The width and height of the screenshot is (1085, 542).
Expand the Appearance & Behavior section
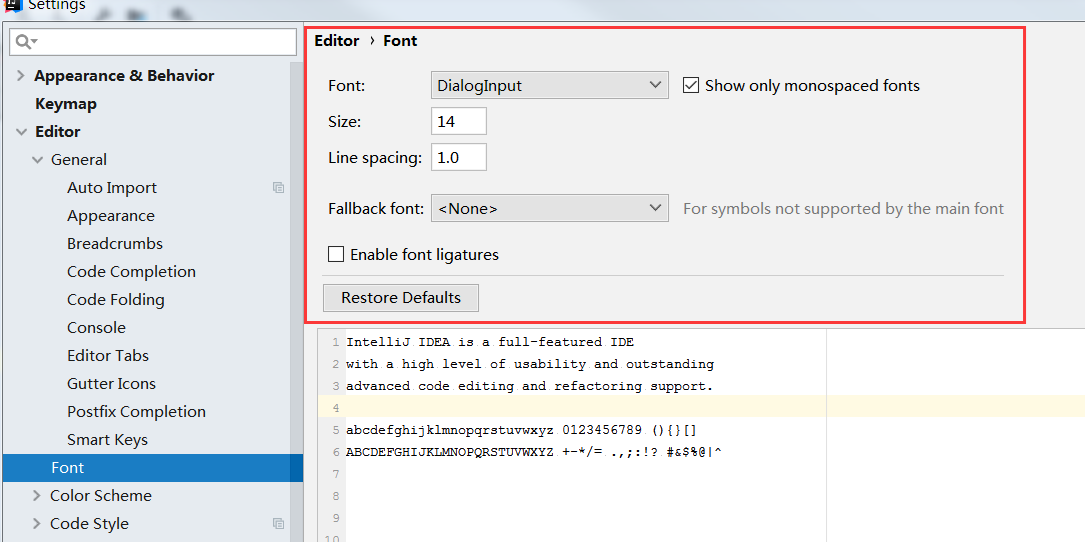21,75
